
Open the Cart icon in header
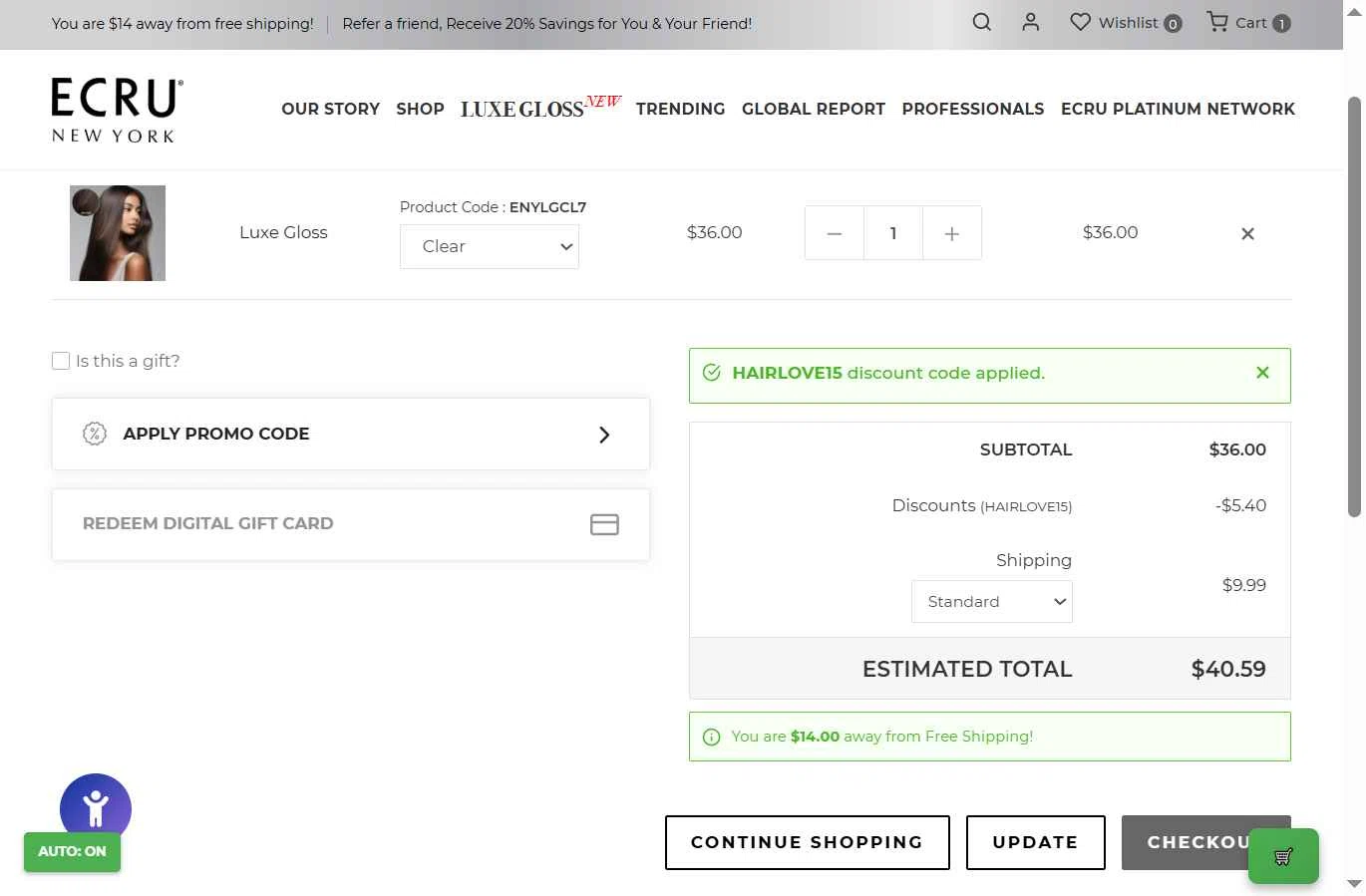click(1216, 22)
